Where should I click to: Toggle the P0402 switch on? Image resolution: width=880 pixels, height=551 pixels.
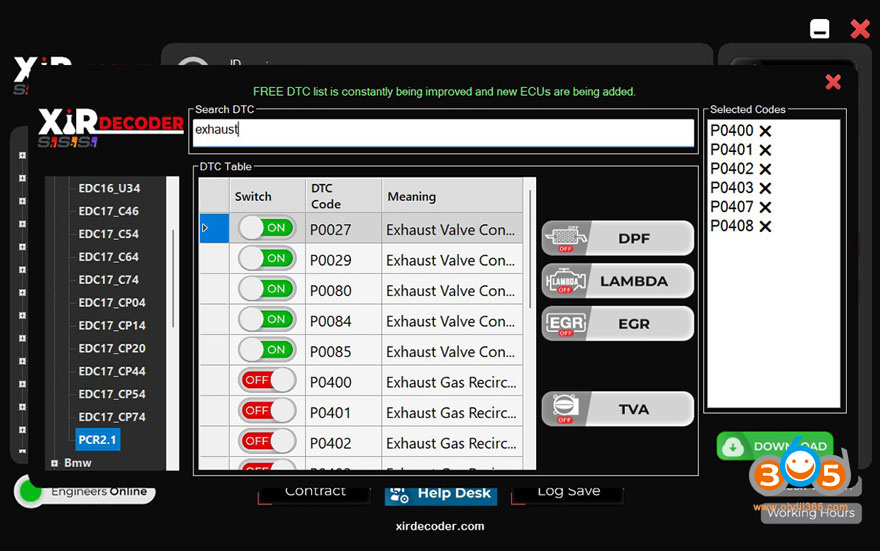point(267,441)
